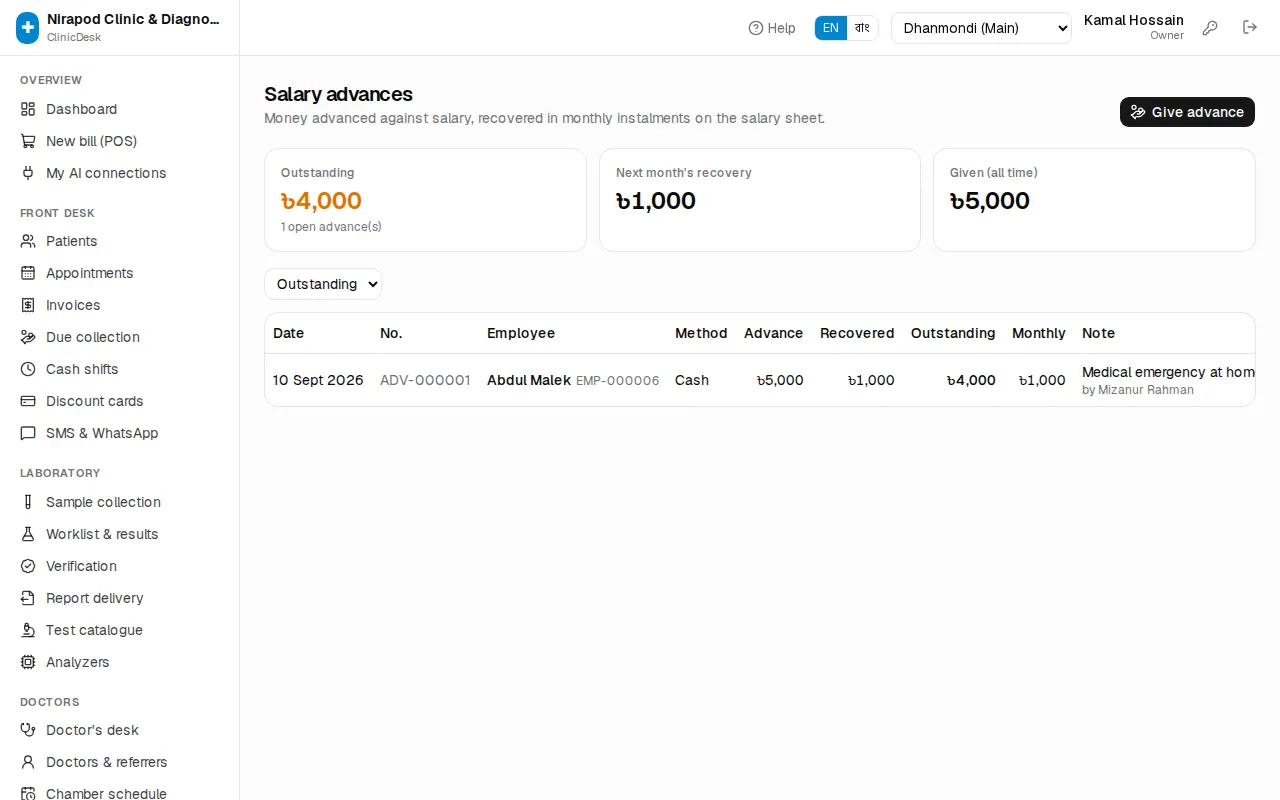Click the Doctor's desk stethoscope icon
The width and height of the screenshot is (1280, 800).
[28, 730]
